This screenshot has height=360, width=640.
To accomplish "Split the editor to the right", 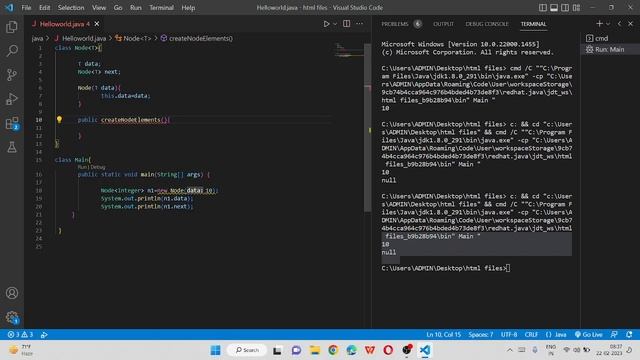I will point(346,24).
